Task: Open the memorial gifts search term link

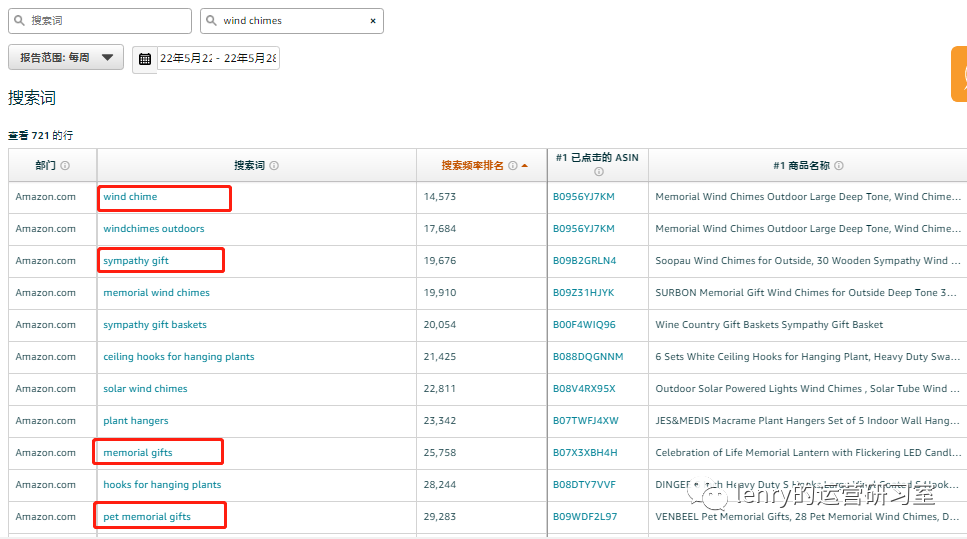Action: 138,453
